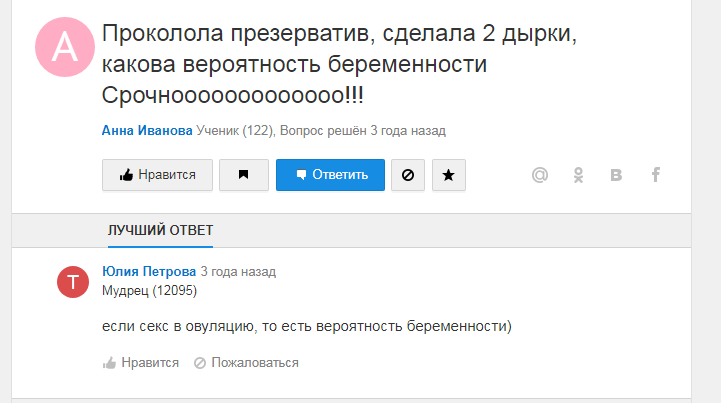Screen dimensions: 721x403
Task: Share to Facebook icon
Action: (x=656, y=175)
